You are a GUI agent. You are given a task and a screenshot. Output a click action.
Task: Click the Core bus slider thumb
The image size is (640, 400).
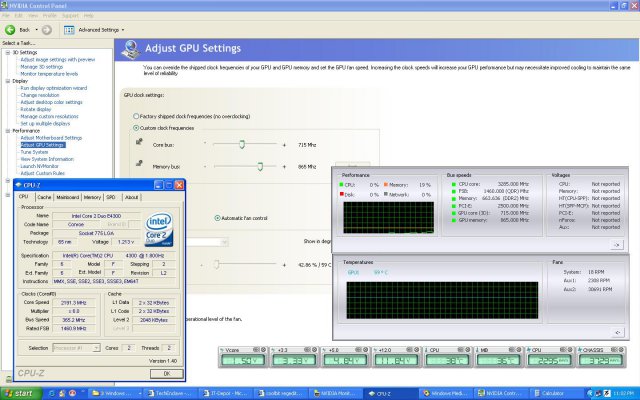242,144
